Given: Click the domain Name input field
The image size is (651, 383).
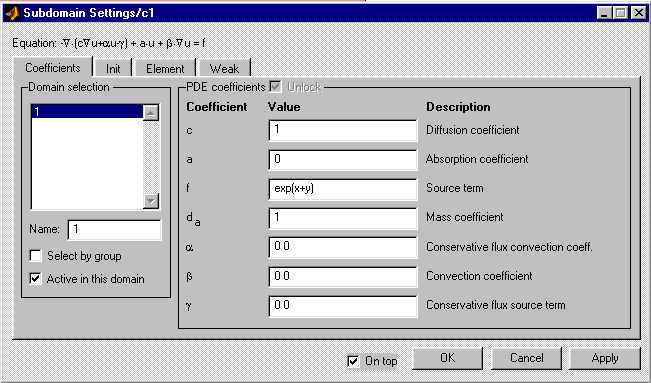Looking at the screenshot, I should coord(115,229).
